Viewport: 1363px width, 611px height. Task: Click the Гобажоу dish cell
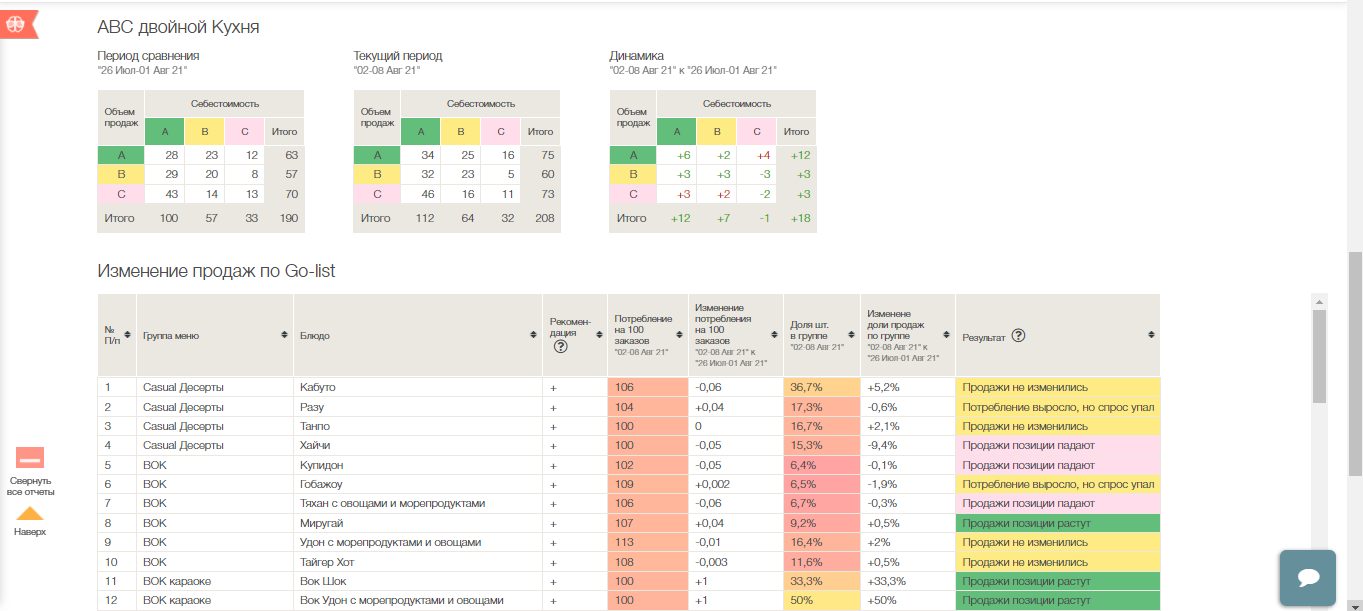(418, 484)
